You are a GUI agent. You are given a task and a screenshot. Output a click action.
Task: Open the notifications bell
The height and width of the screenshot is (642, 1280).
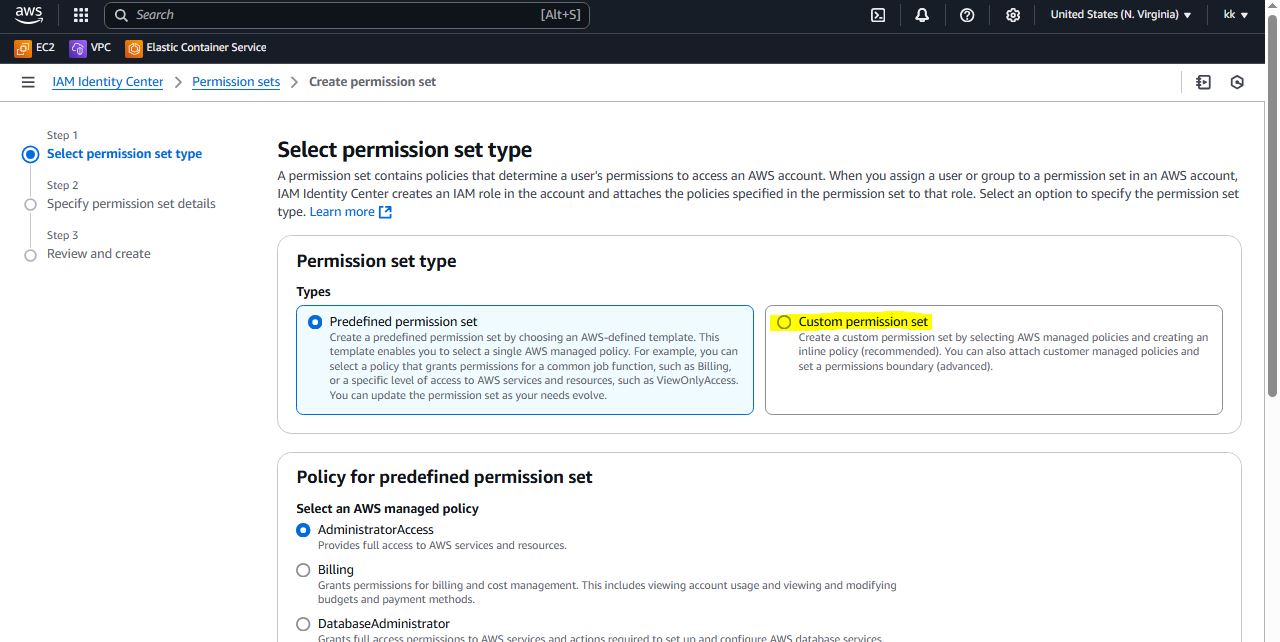point(922,15)
